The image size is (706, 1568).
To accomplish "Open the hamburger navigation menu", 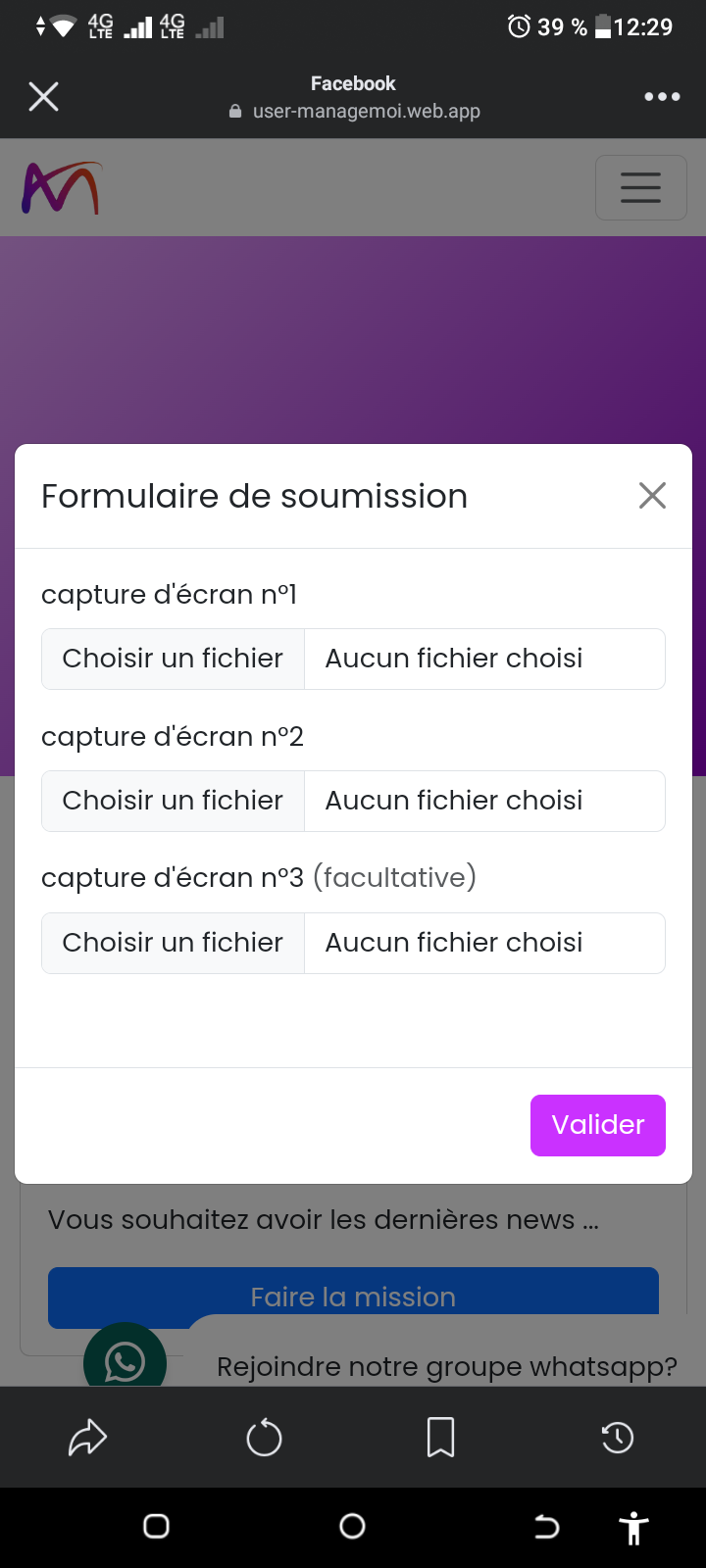I will click(640, 187).
